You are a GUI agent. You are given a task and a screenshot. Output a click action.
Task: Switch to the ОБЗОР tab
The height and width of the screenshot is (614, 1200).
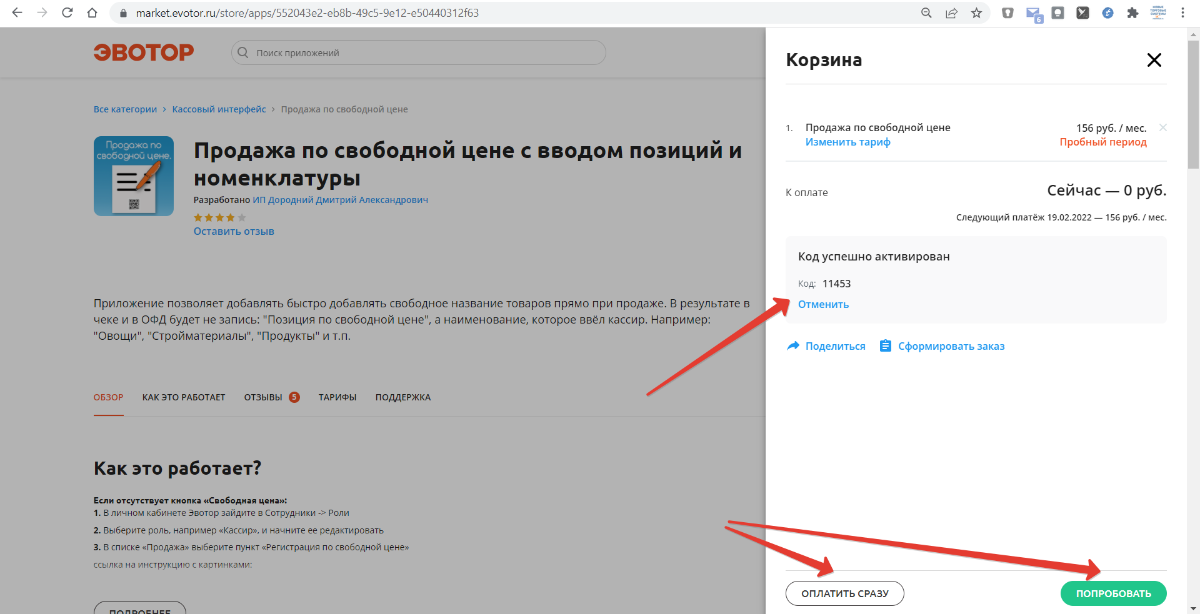click(109, 397)
